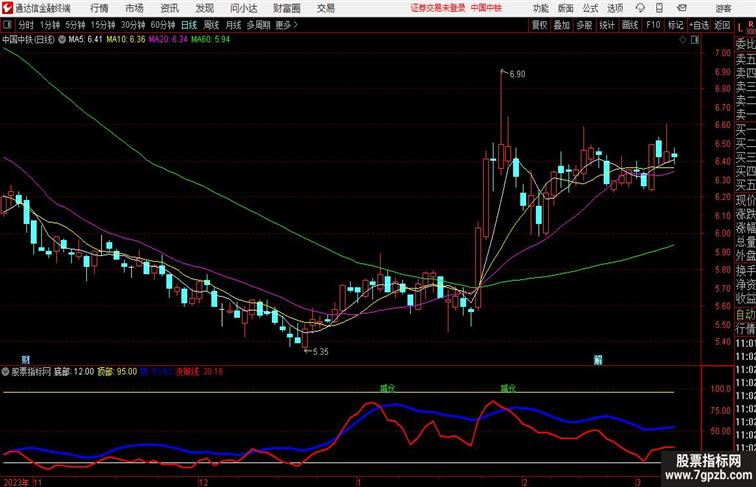This screenshot has width=756, height=487.
Task: Click the 财 marker at chart bottom left
Action: [26, 359]
